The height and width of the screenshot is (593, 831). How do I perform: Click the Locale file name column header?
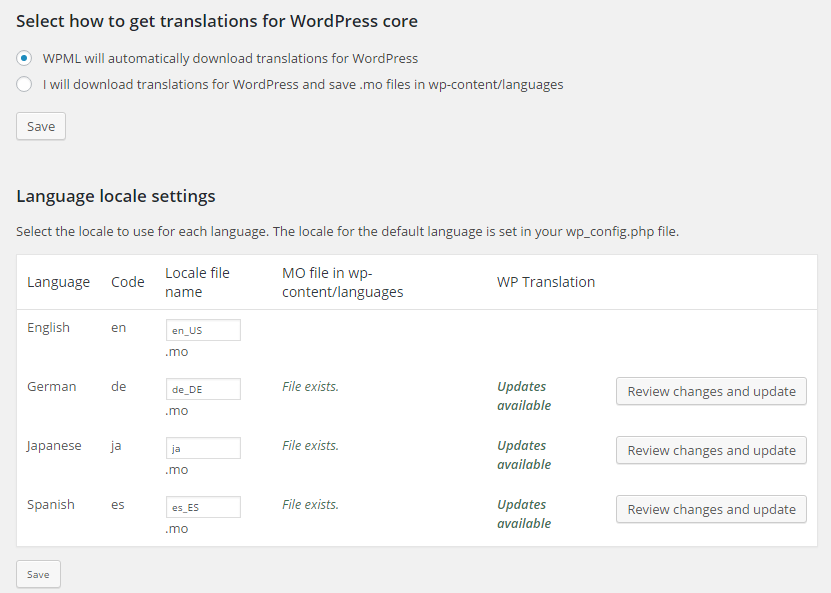pyautogui.click(x=197, y=282)
